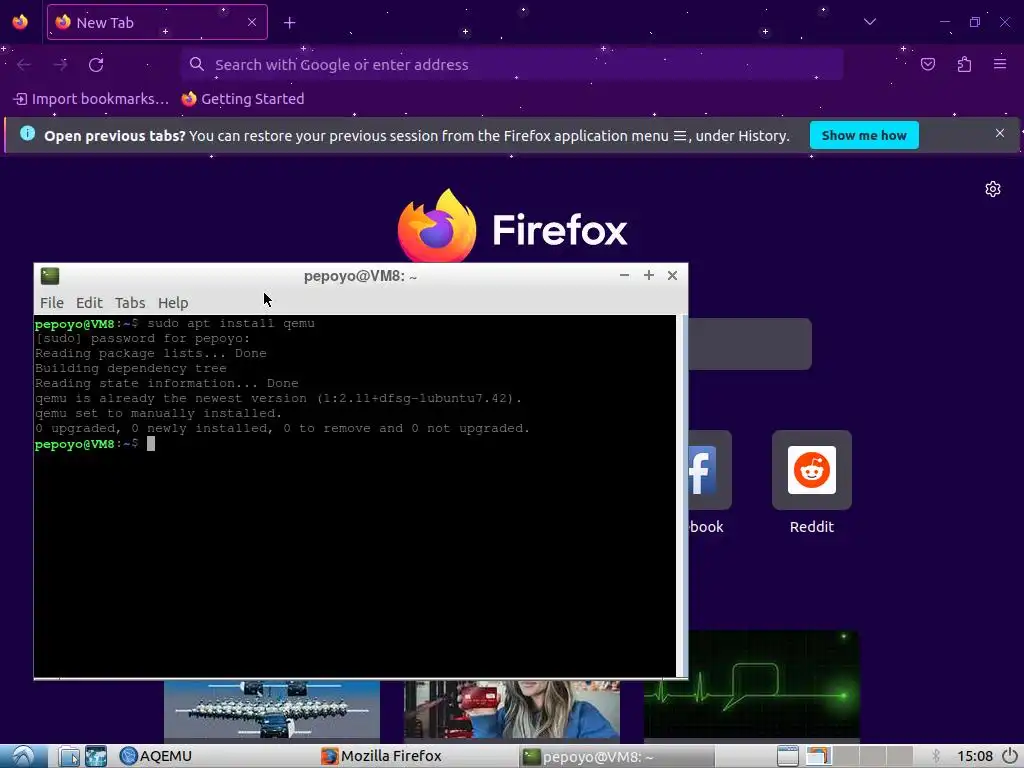Minimize the Firefox browser window
The width and height of the screenshot is (1024, 768).
(x=945, y=22)
